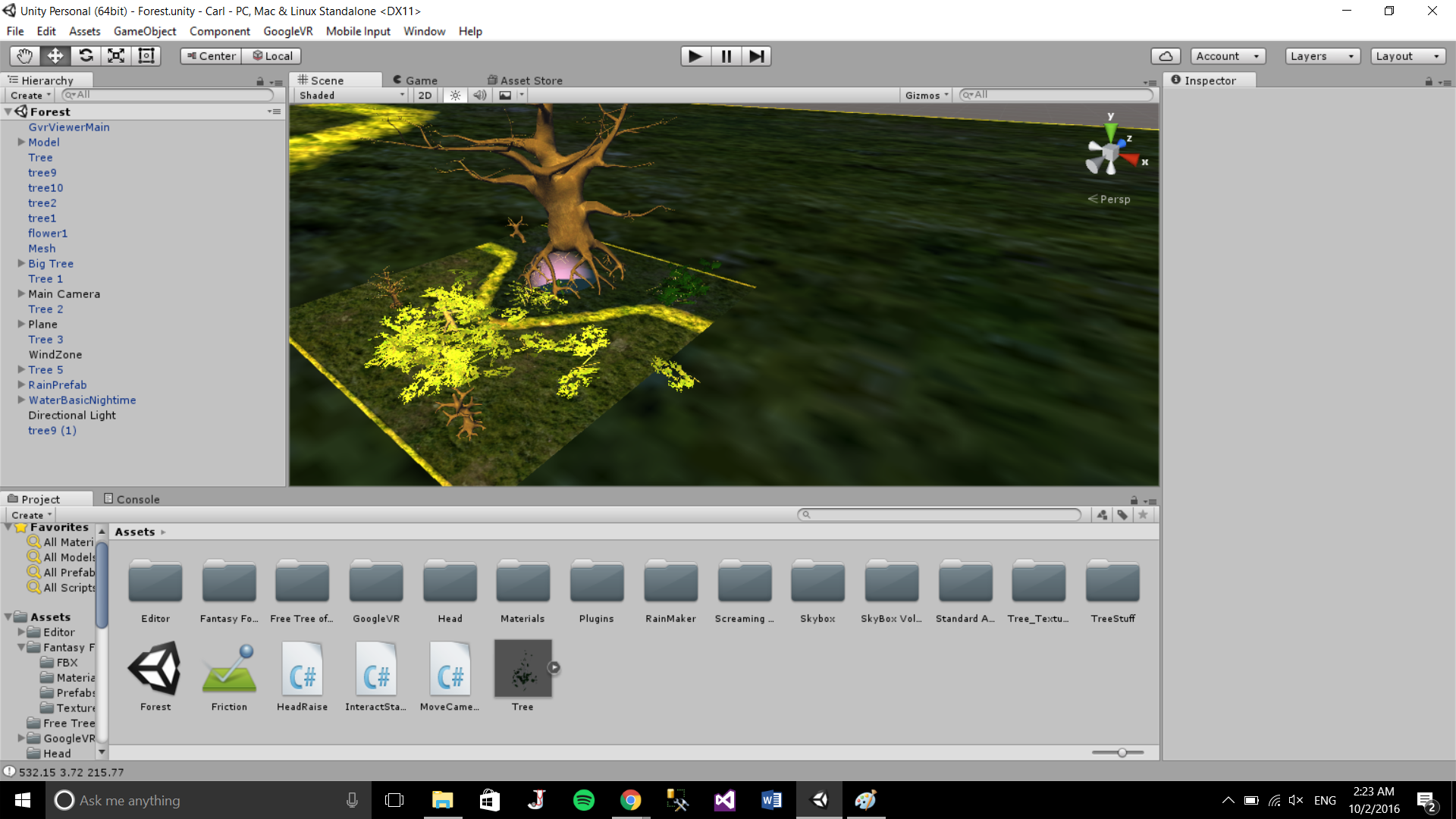The height and width of the screenshot is (819, 1456).
Task: Mute scene audio toggle
Action: pos(480,96)
